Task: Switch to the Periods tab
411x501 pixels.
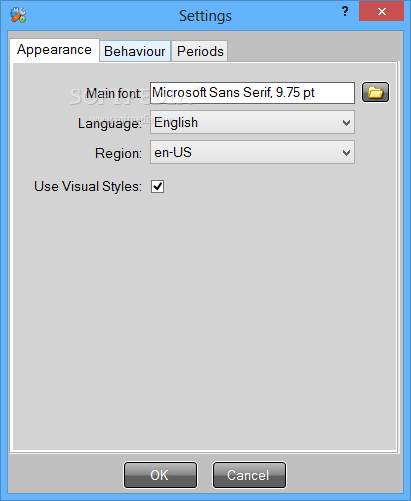Action: pos(200,51)
